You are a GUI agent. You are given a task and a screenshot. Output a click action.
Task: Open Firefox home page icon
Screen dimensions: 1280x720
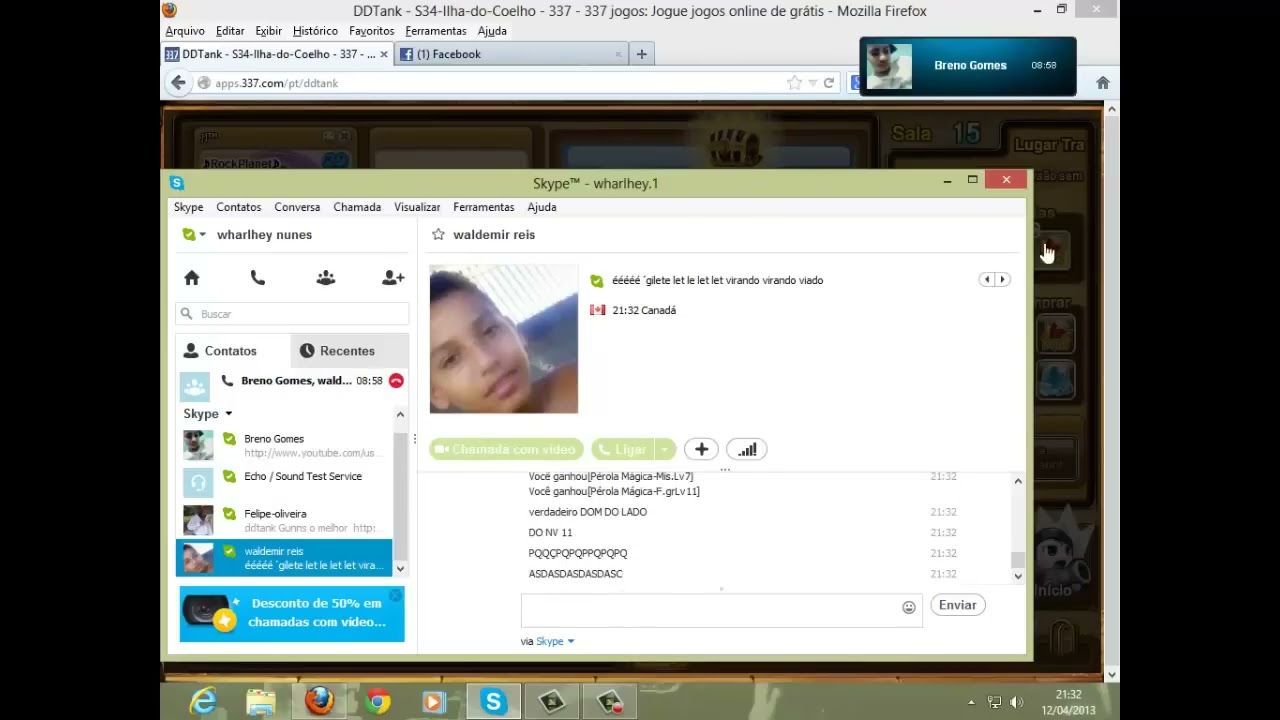[x=1103, y=83]
